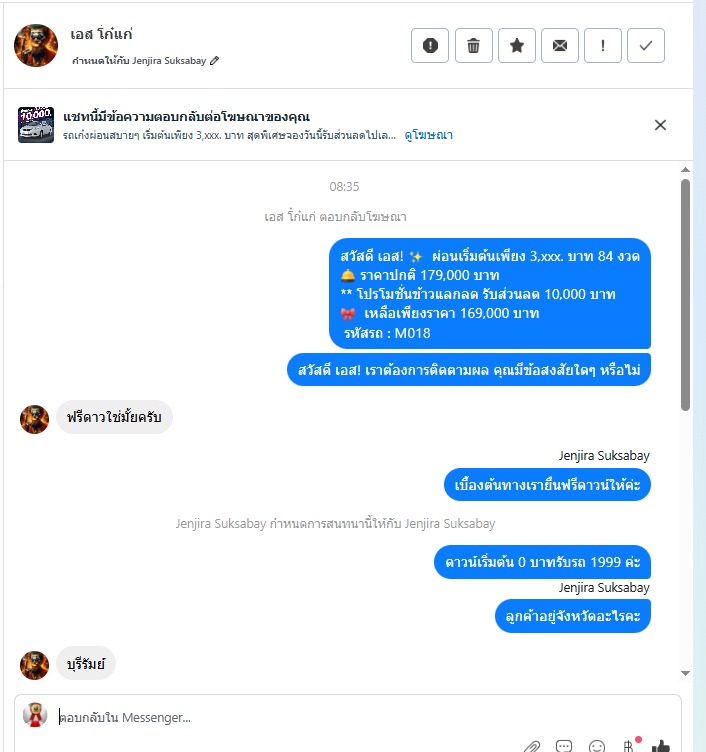Image resolution: width=706 pixels, height=752 pixels.
Task: Flag conversation as priority with exclamation button
Action: [603, 46]
